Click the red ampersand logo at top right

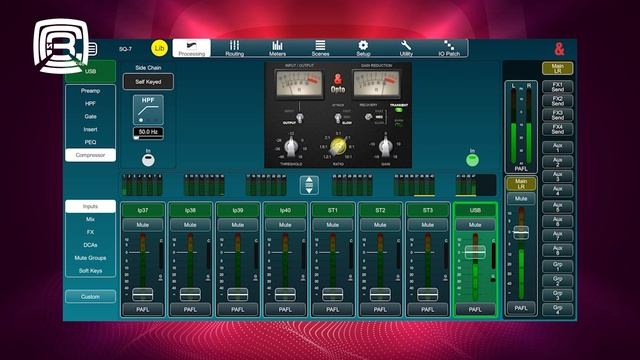click(x=559, y=49)
